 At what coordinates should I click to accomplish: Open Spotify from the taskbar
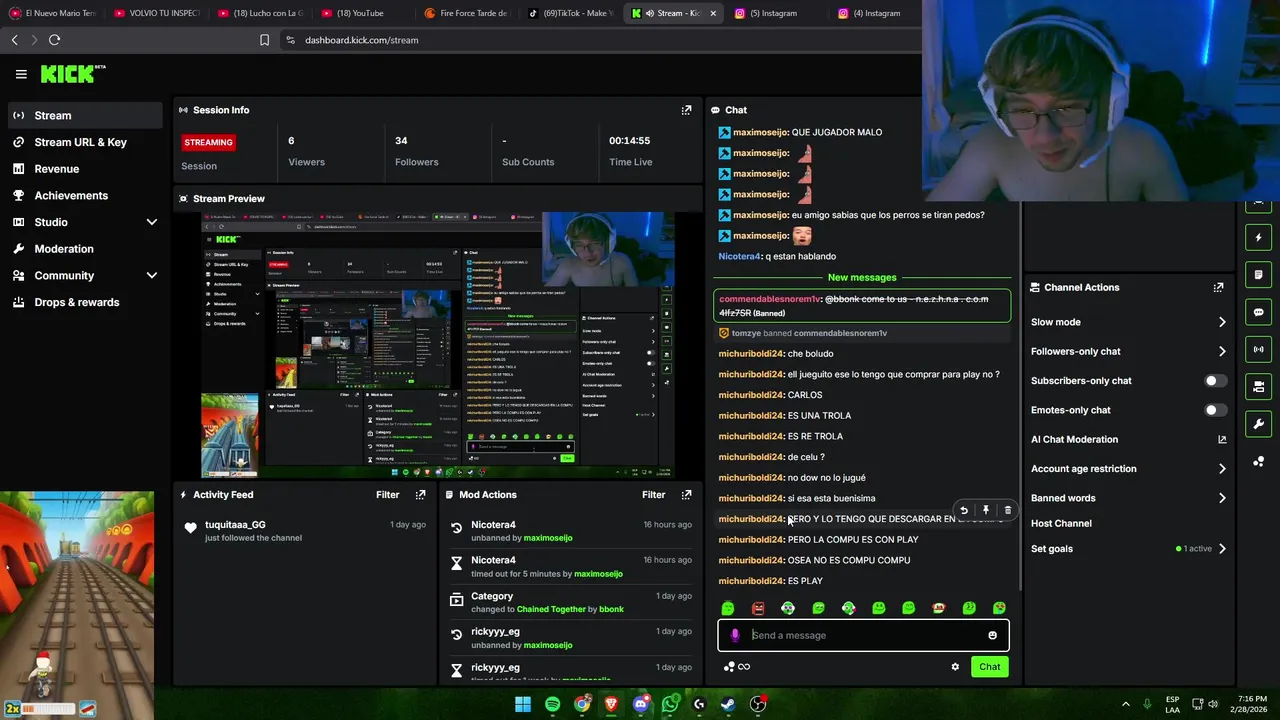tap(553, 704)
